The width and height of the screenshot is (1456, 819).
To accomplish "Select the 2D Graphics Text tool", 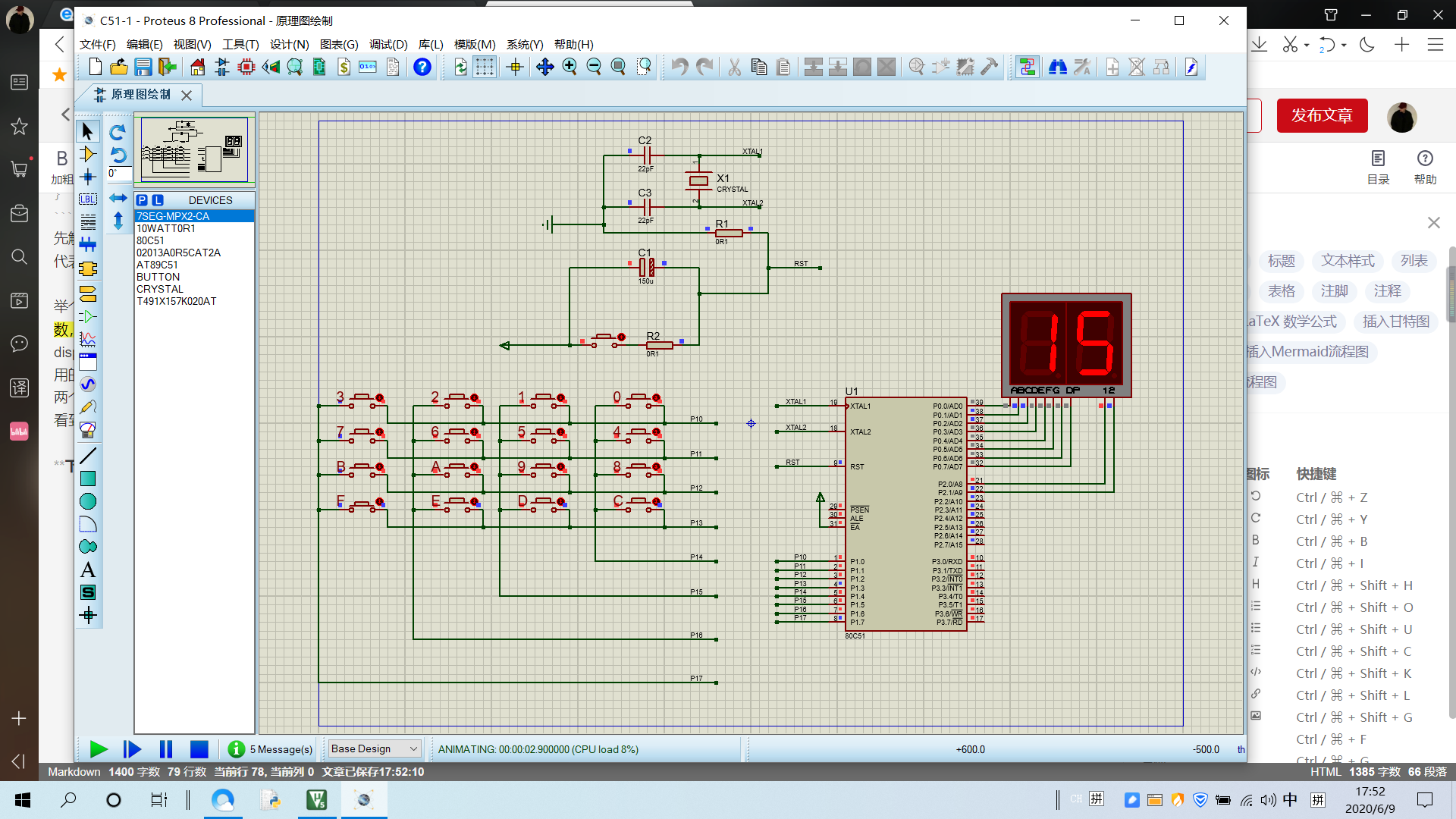I will [88, 570].
